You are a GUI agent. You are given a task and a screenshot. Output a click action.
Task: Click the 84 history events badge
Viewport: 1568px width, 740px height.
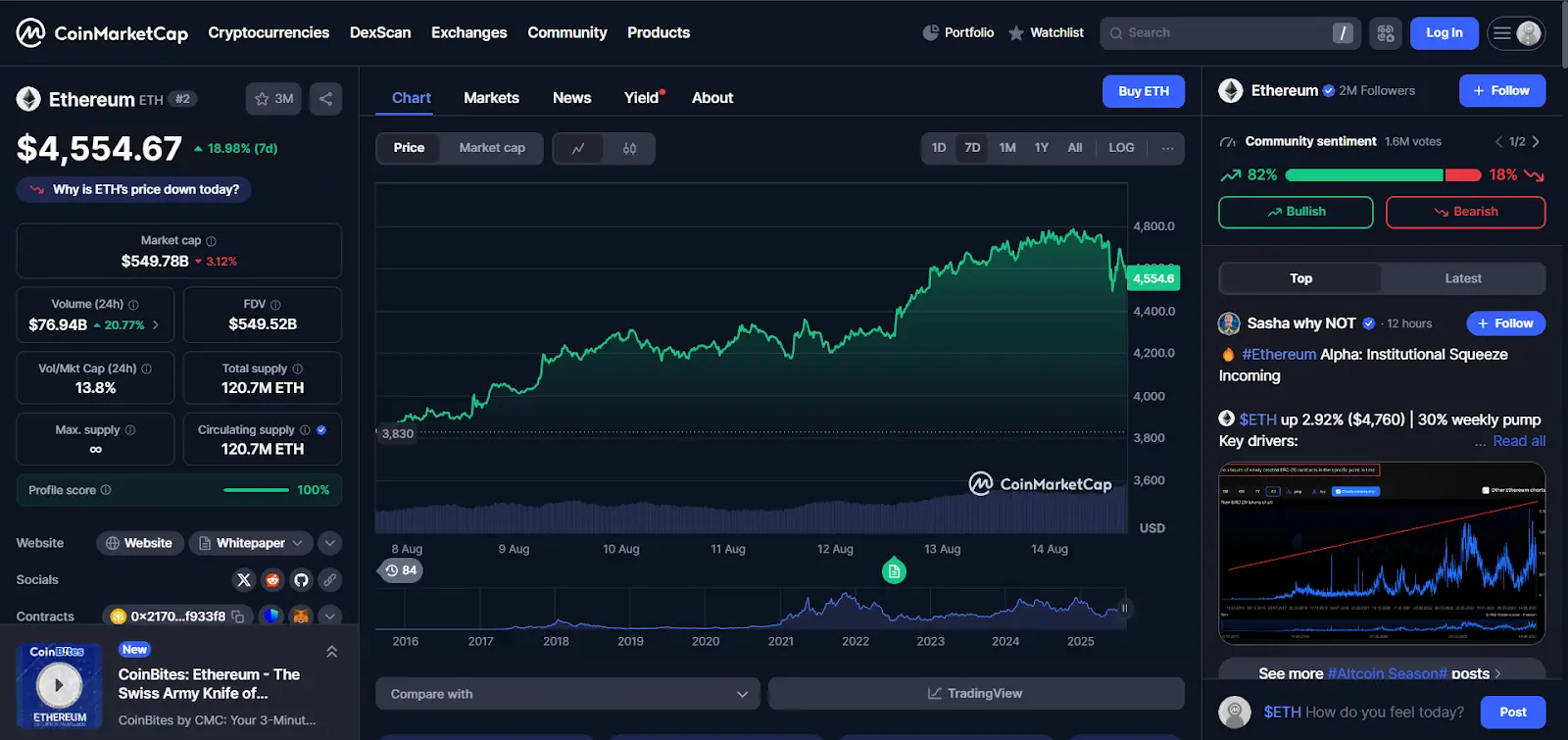pyautogui.click(x=401, y=570)
